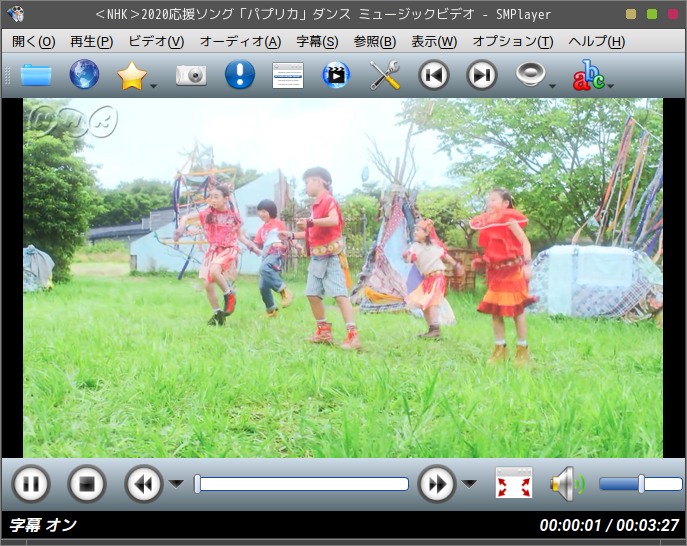Click the SMPlayer icon in the title bar
This screenshot has width=687, height=546.
point(16,14)
